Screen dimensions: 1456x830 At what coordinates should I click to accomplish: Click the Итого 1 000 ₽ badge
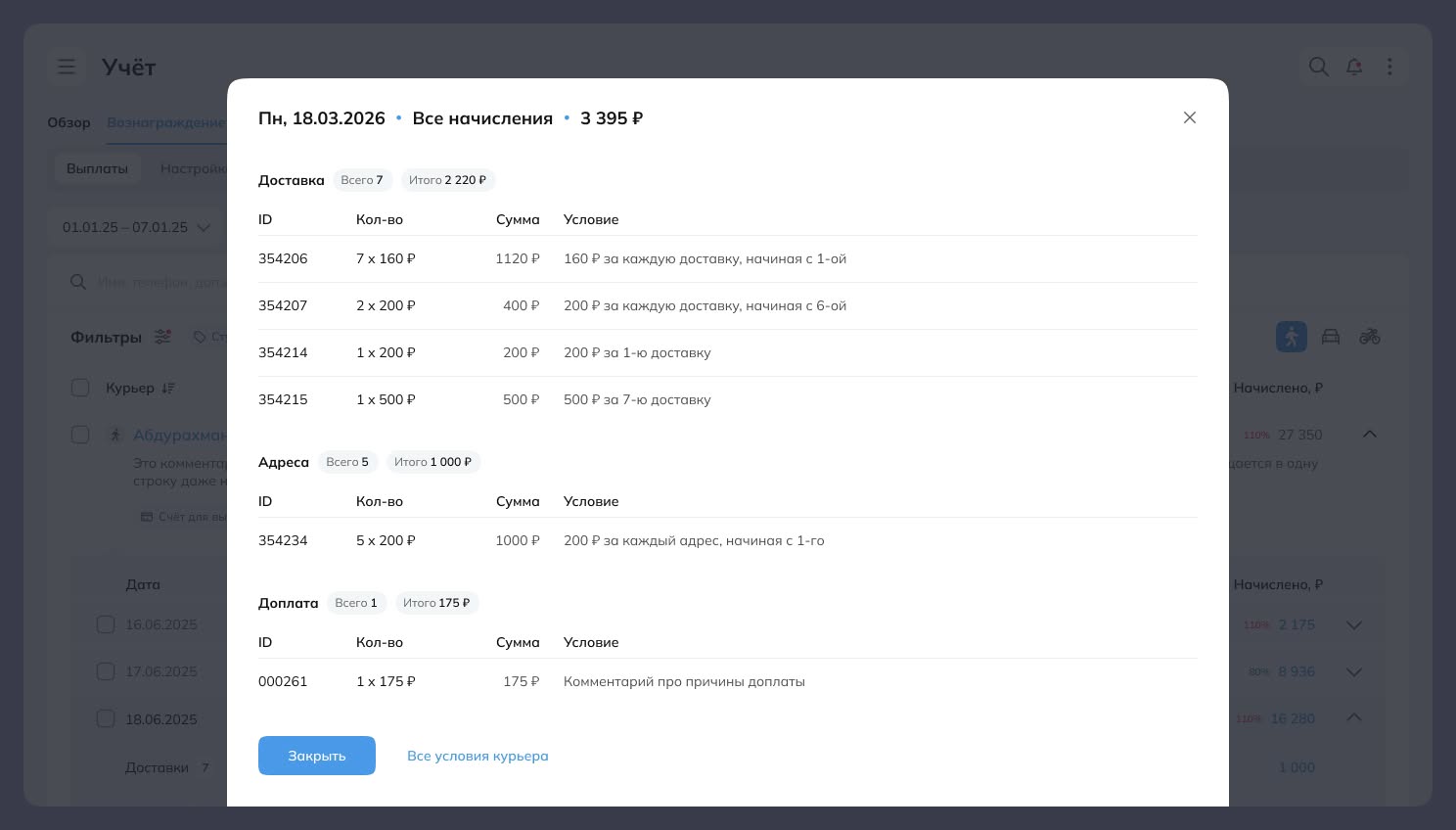(x=433, y=462)
